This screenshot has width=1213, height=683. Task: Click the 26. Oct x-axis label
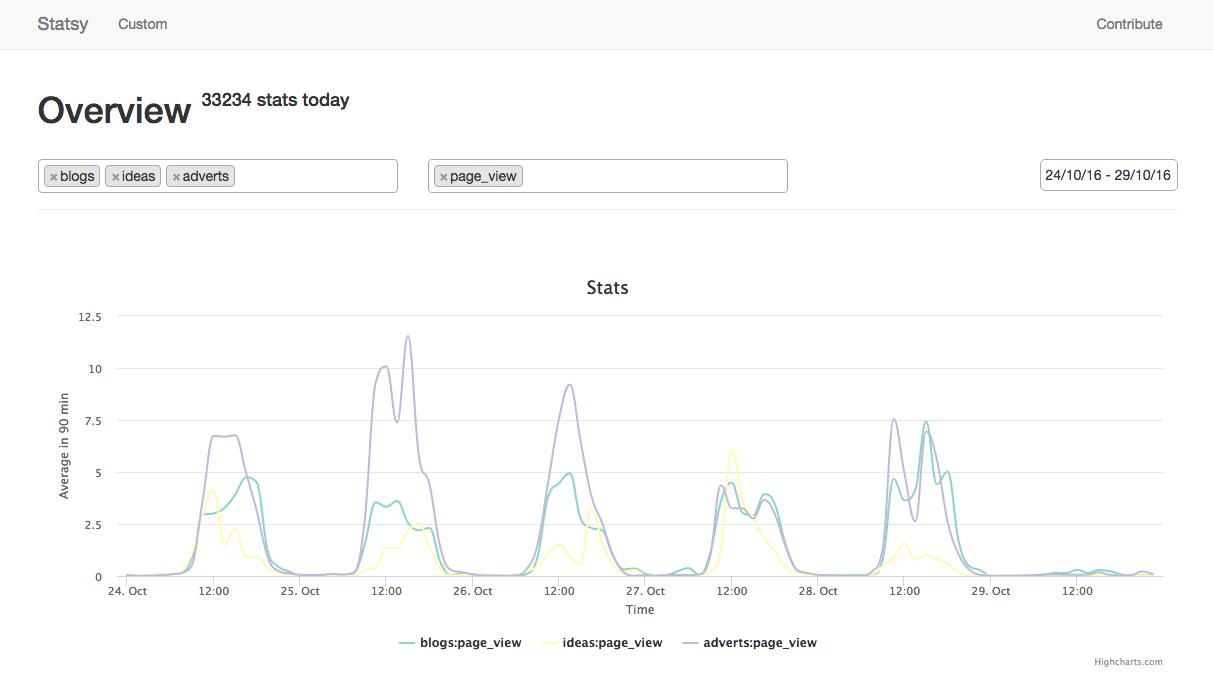[472, 591]
